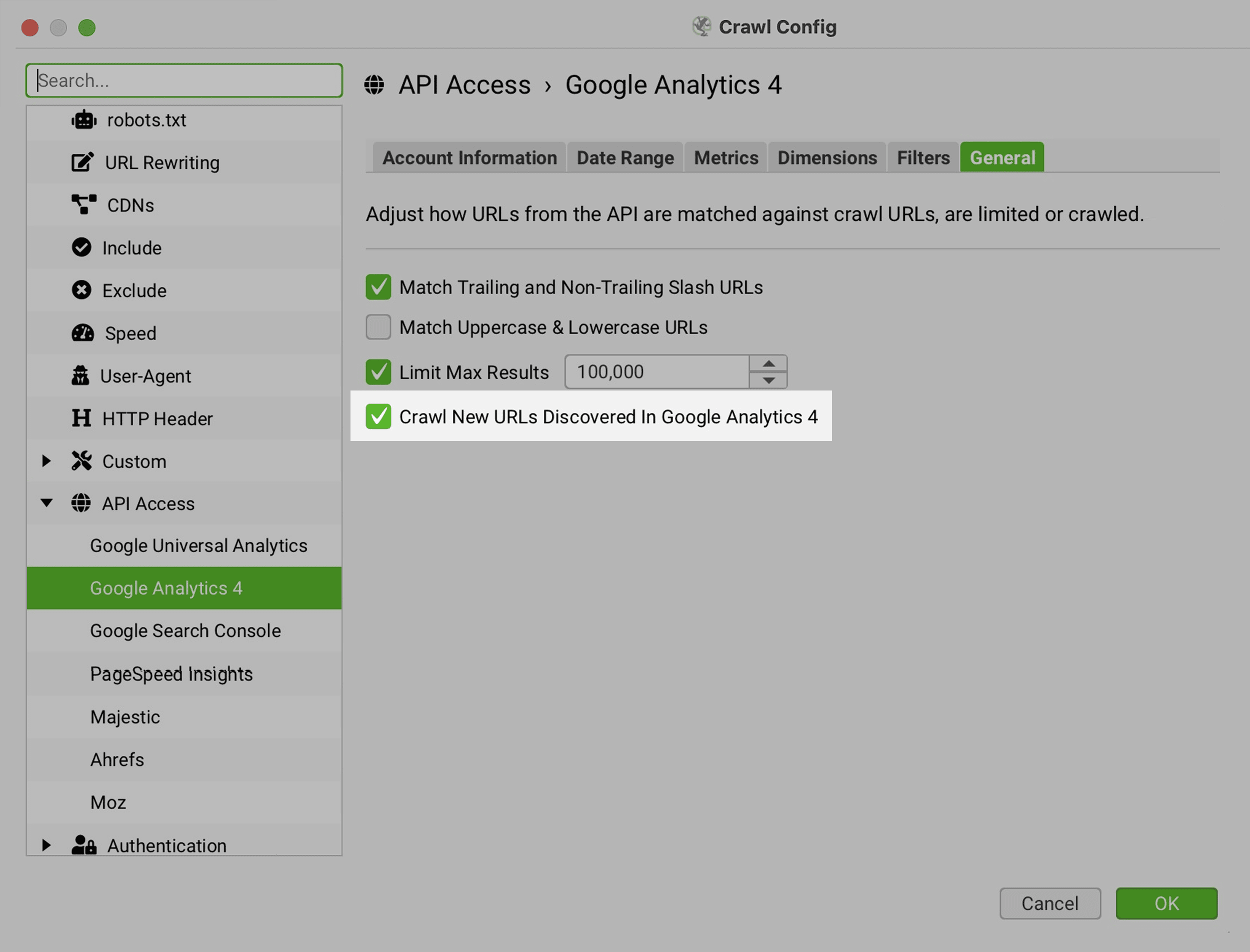This screenshot has width=1250, height=952.
Task: Uncheck the Limit Max Results checkbox
Action: pos(378,372)
